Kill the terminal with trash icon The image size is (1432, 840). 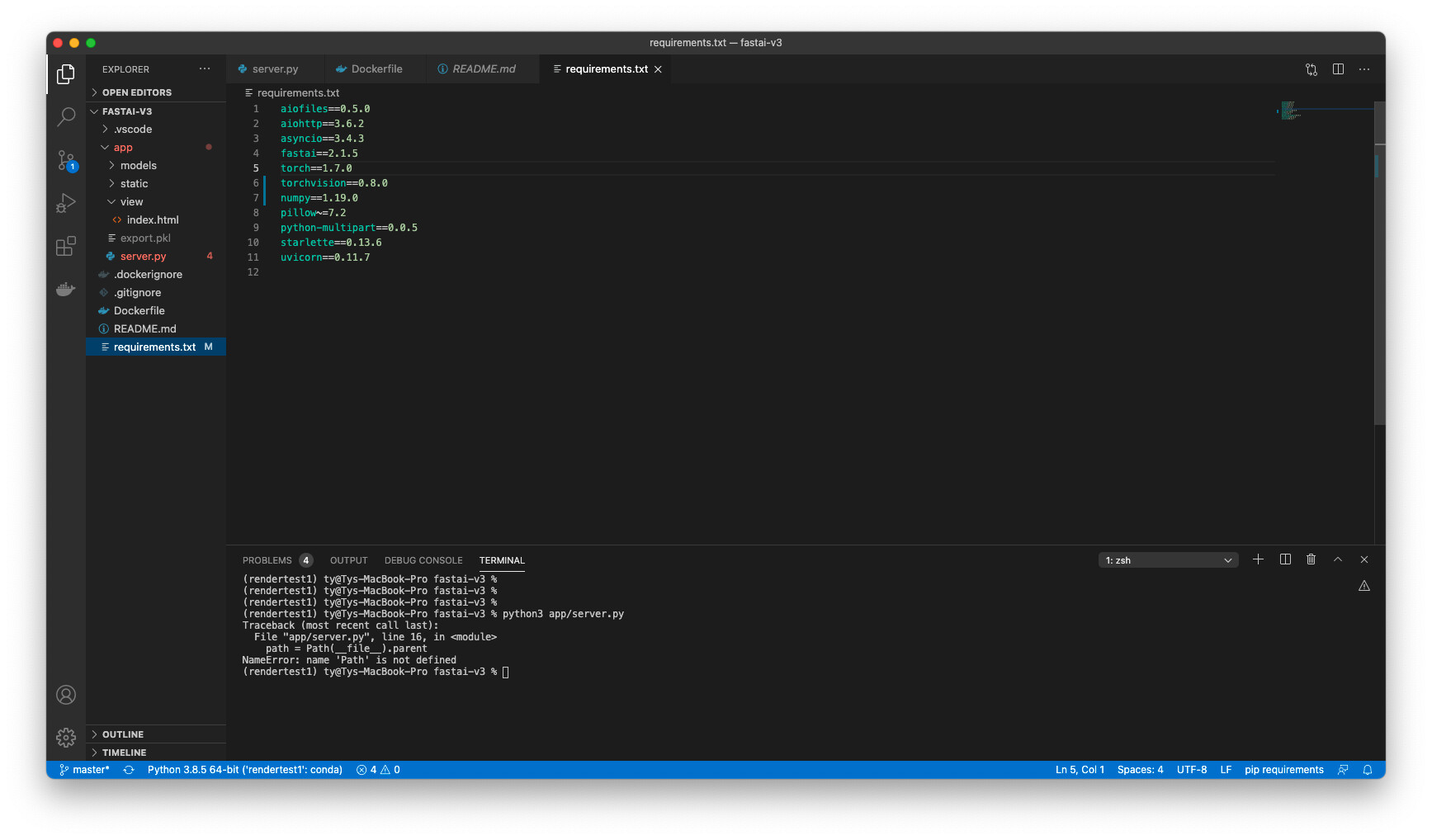1311,559
